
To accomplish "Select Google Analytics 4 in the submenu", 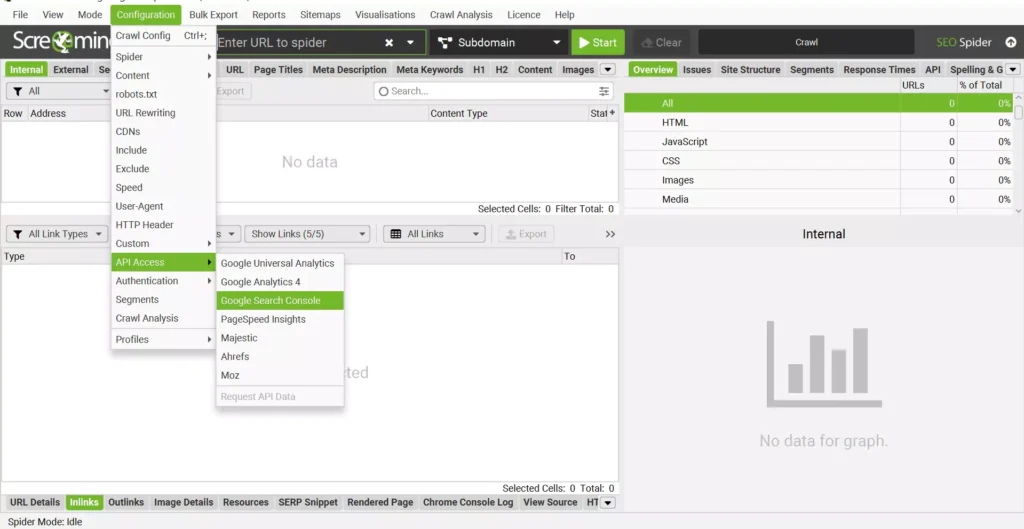I will click(x=280, y=282).
